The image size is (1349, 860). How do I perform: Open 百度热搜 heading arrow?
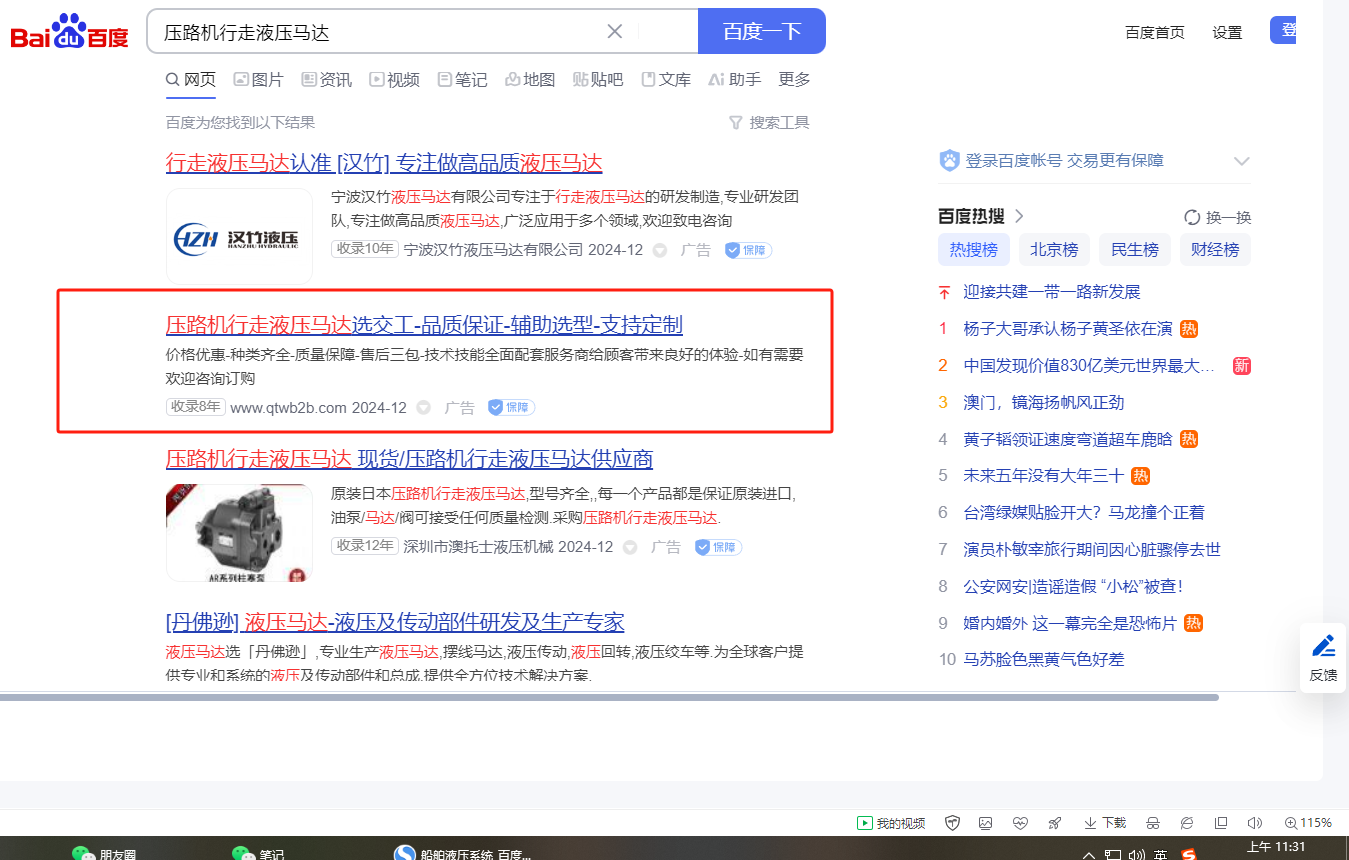(x=1019, y=216)
